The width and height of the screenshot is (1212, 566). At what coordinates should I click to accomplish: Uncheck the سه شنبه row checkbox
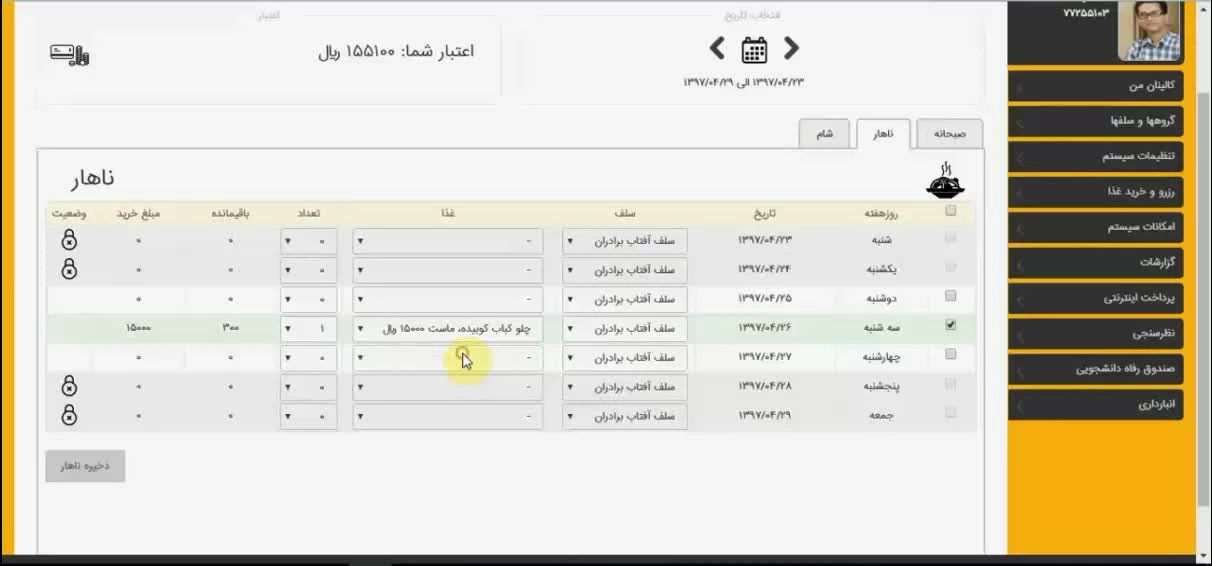coord(950,325)
